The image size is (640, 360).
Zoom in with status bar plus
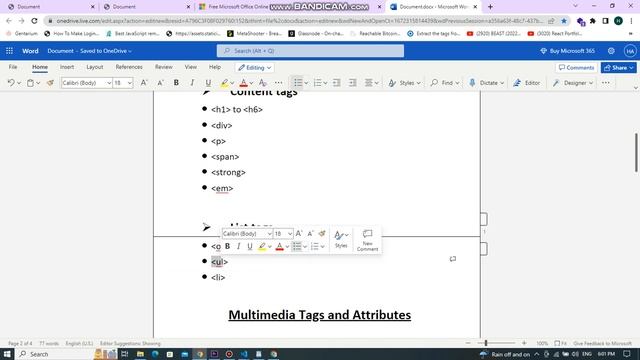[524, 343]
